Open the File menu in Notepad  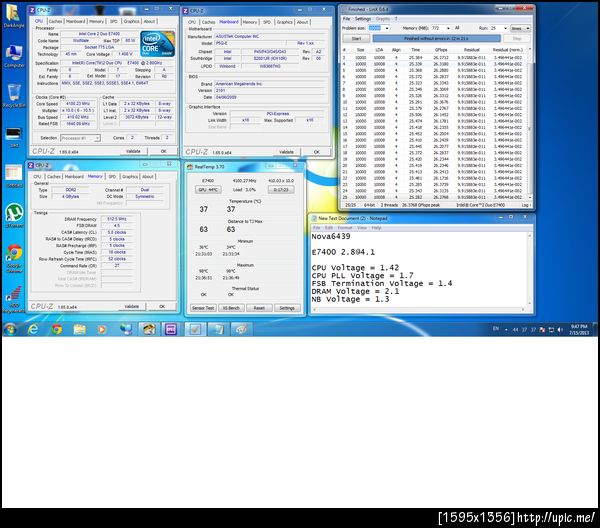point(316,228)
